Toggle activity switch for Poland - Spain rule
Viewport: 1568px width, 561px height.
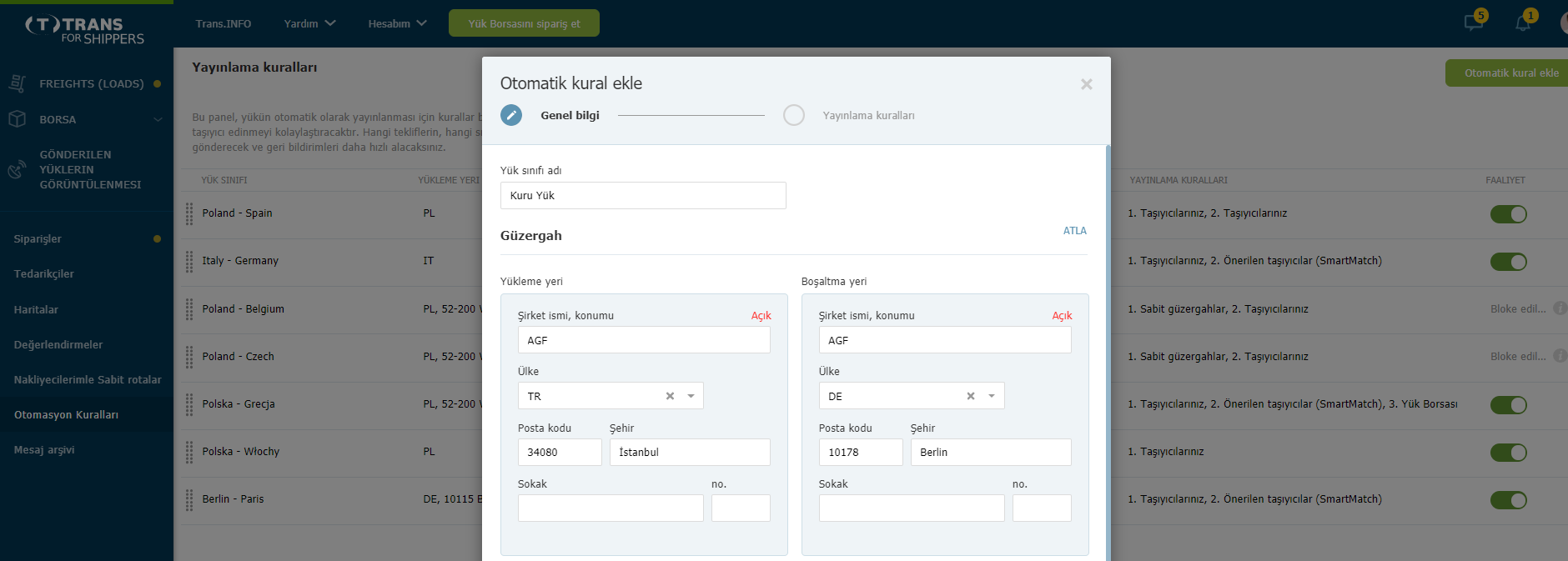(x=1509, y=214)
